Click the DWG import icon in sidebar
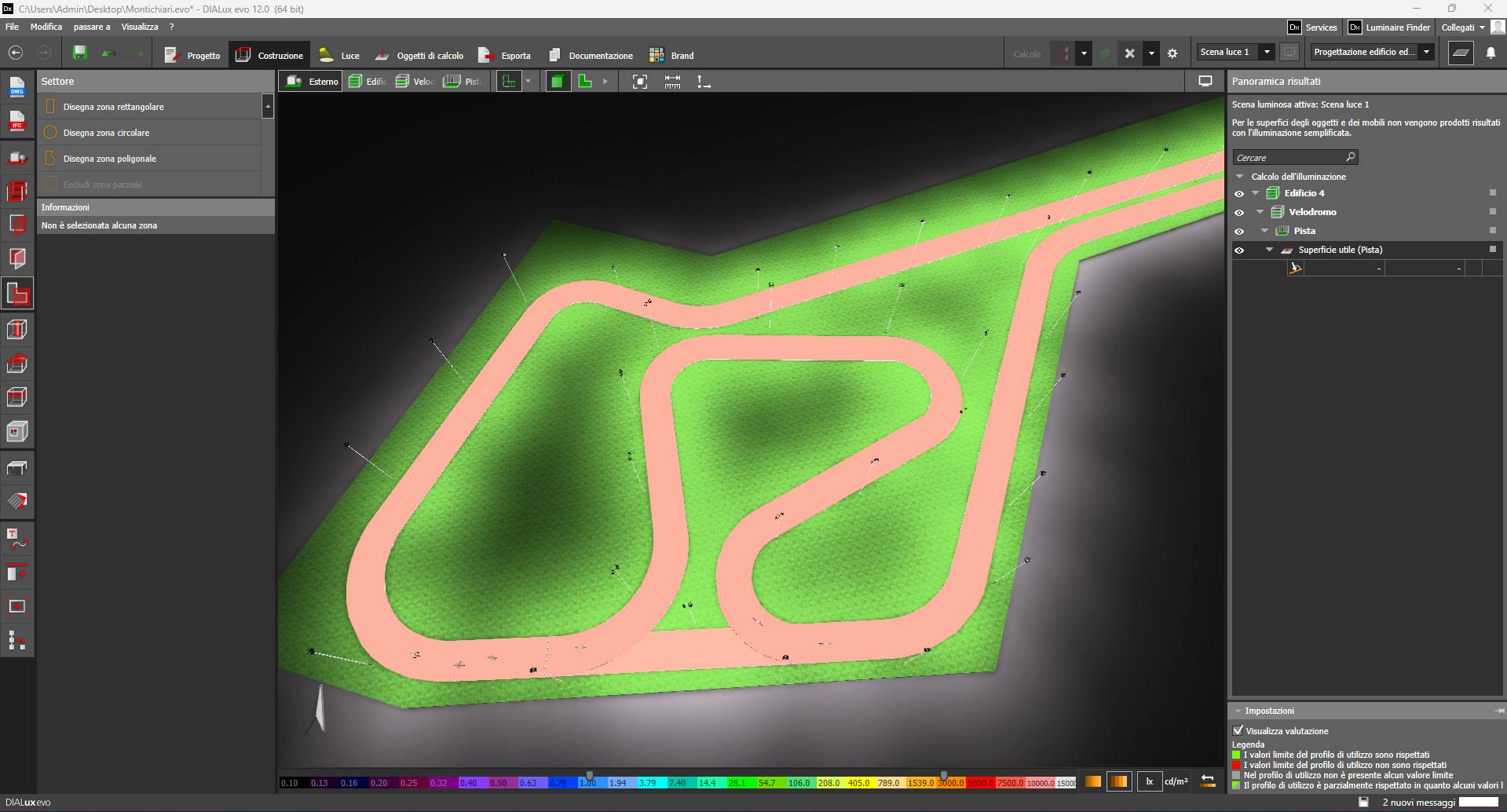 17,87
